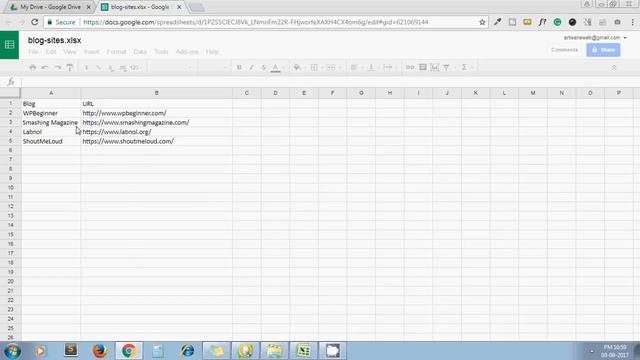The width and height of the screenshot is (640, 360).
Task: Open the Edit menu
Action: (x=51, y=52)
